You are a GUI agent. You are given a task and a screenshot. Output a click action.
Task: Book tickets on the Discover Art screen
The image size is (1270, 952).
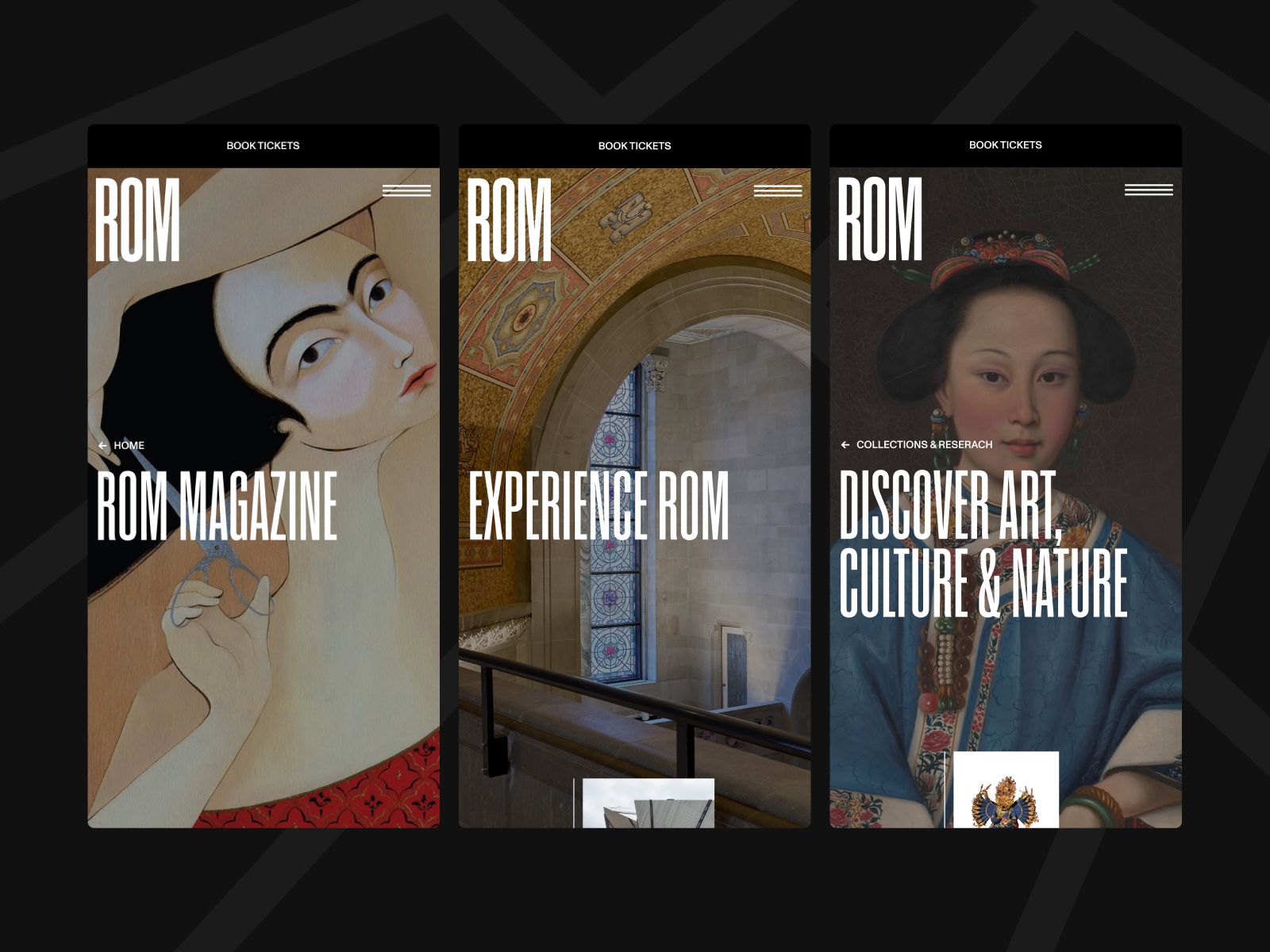coord(1005,145)
